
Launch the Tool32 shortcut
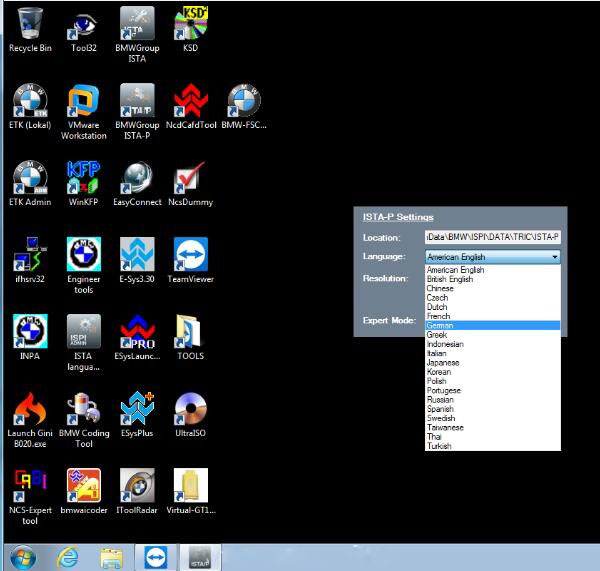83,31
